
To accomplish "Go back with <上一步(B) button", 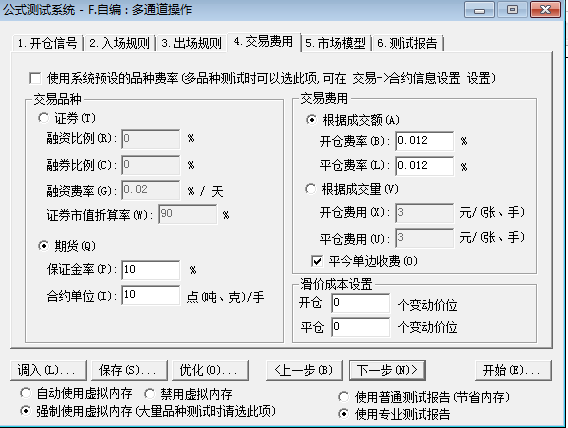I will coord(304,370).
